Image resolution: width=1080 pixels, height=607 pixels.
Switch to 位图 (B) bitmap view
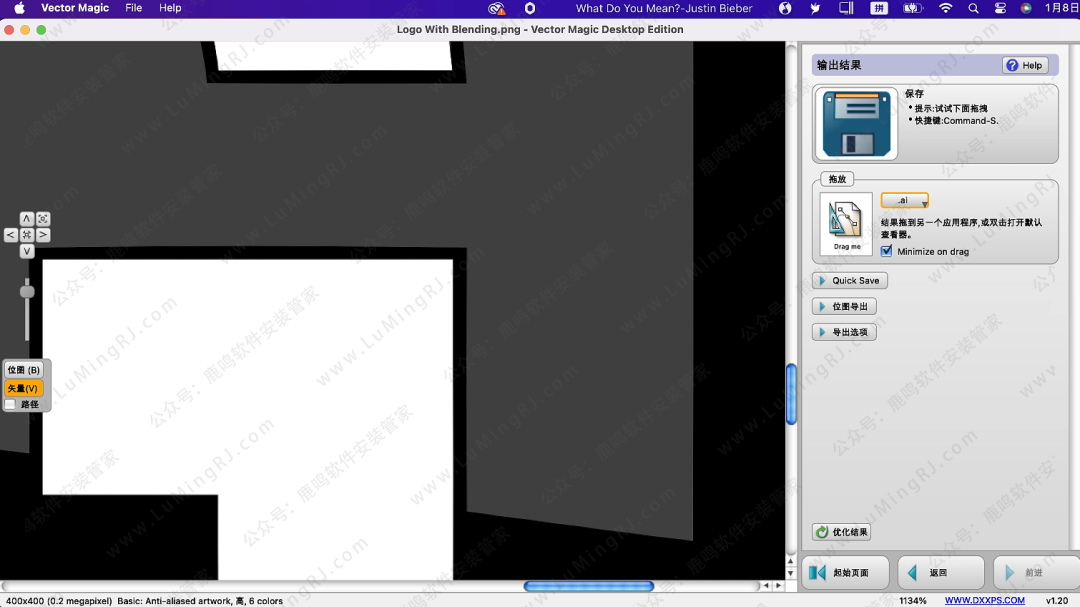pos(24,370)
